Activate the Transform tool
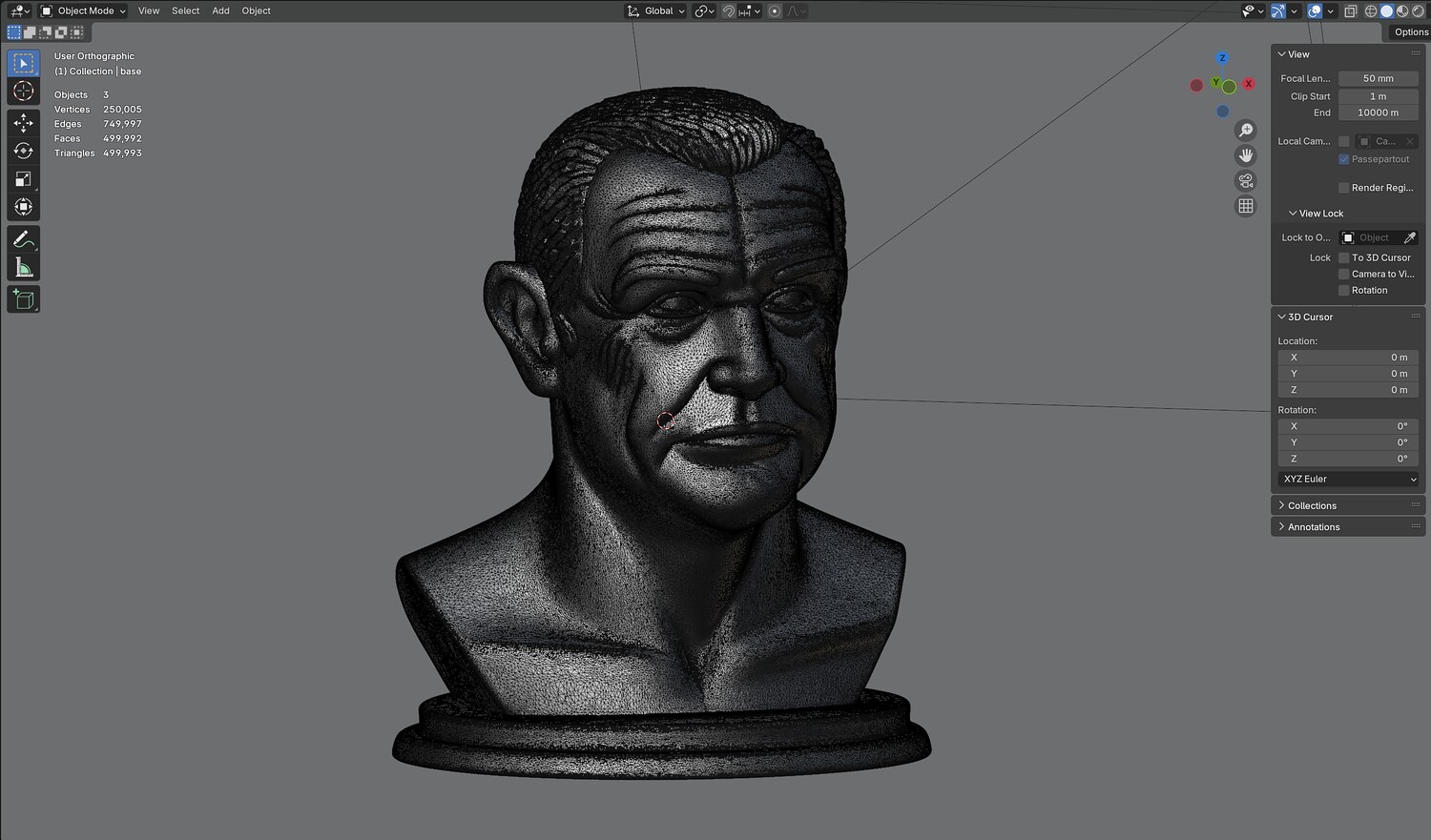This screenshot has width=1431, height=840. (x=24, y=207)
